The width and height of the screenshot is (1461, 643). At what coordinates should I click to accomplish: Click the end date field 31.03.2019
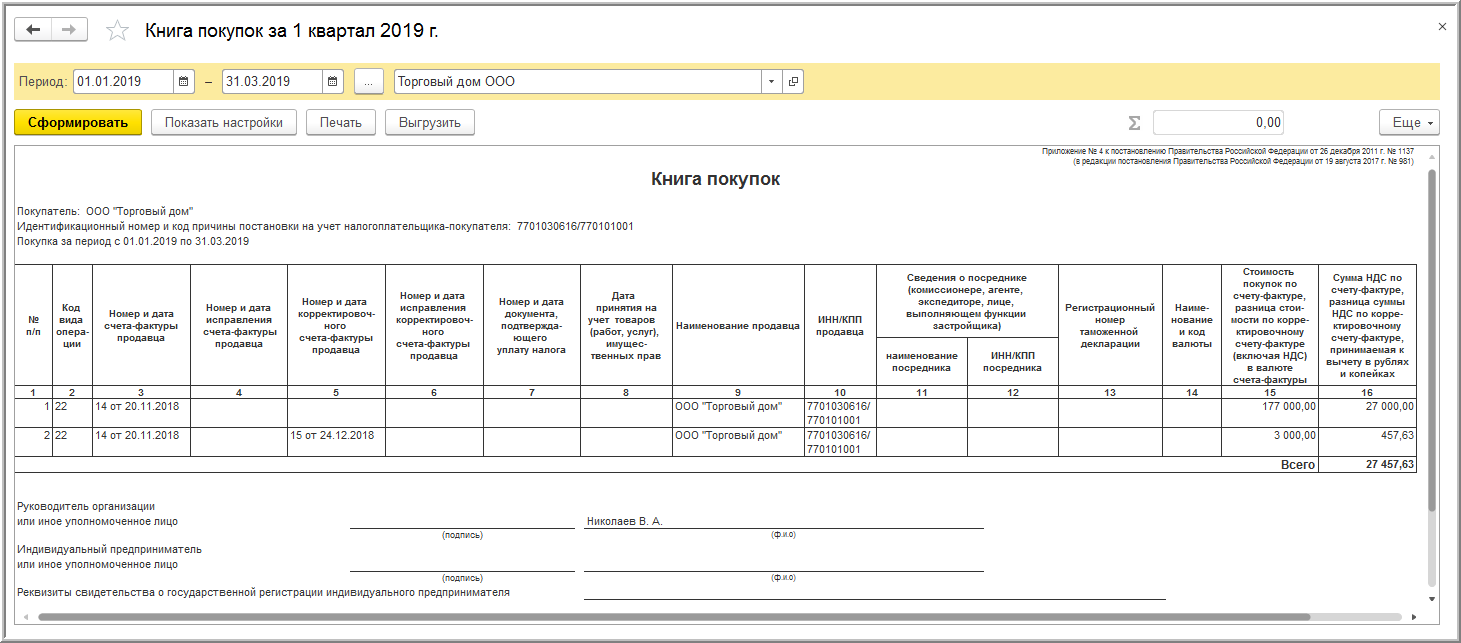point(272,81)
